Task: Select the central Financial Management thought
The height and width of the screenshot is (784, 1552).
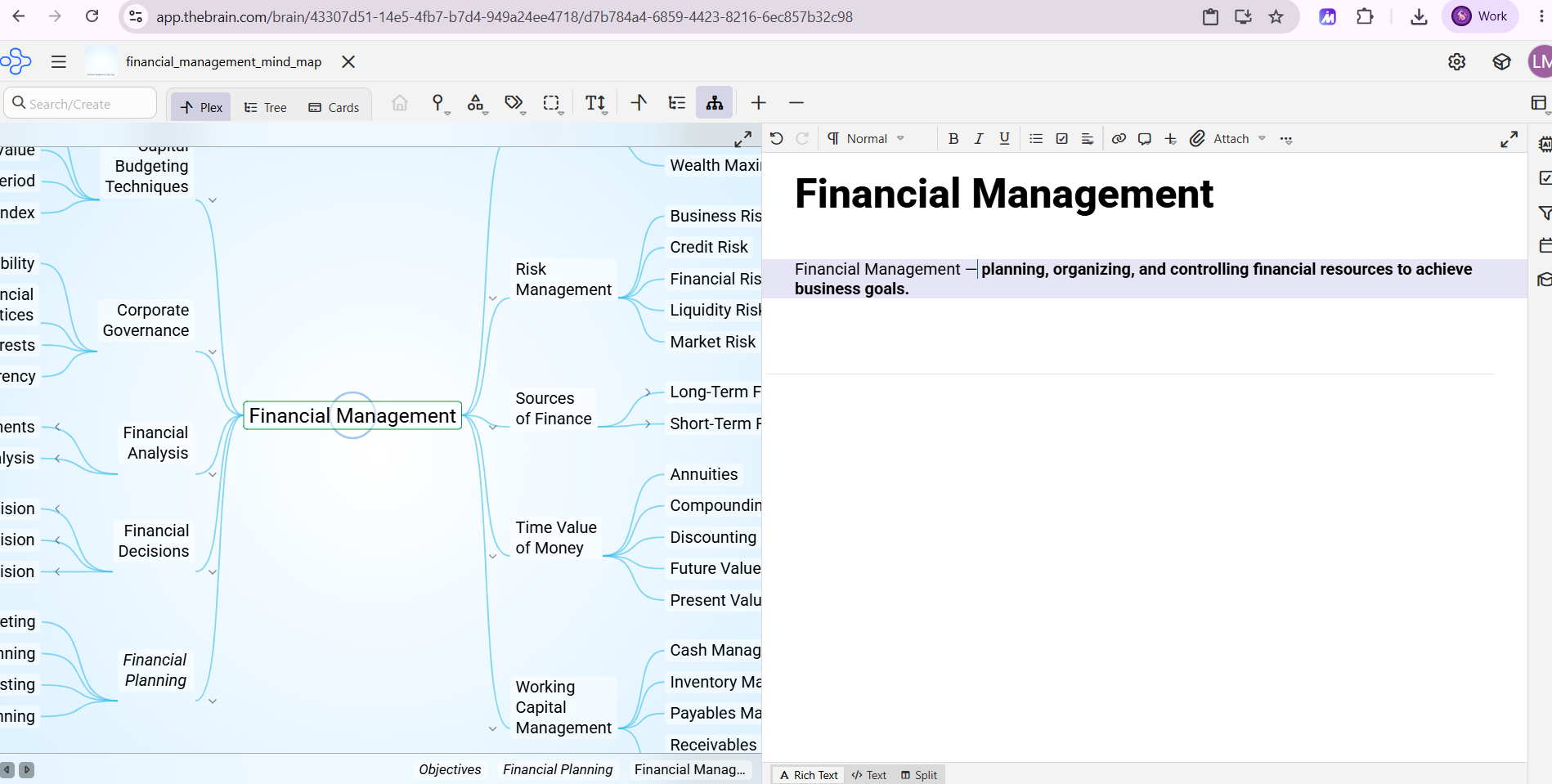Action: 352,415
